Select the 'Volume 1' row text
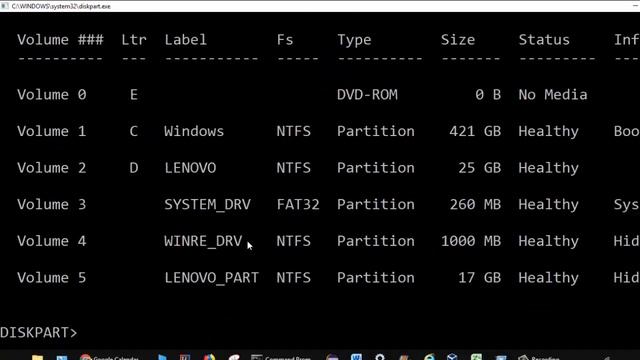Viewport: 640px width, 360px height. [52, 131]
